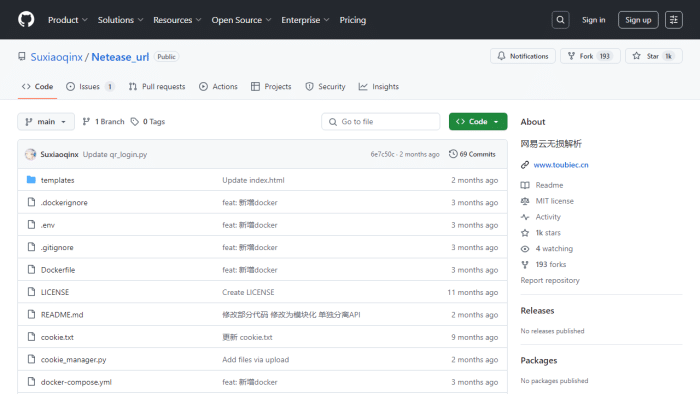Viewport: 700px width, 394px height.
Task: Click the file icon beside .dockerignore
Action: pyautogui.click(x=31, y=202)
